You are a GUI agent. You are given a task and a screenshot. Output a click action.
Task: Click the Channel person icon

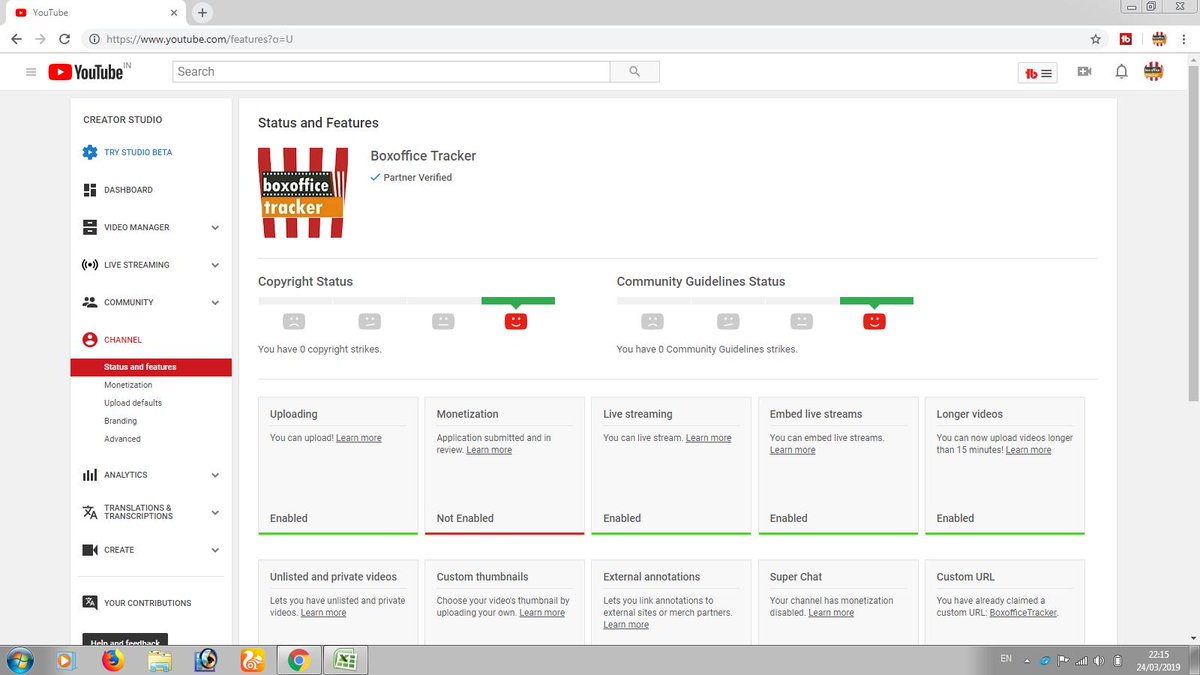(90, 340)
